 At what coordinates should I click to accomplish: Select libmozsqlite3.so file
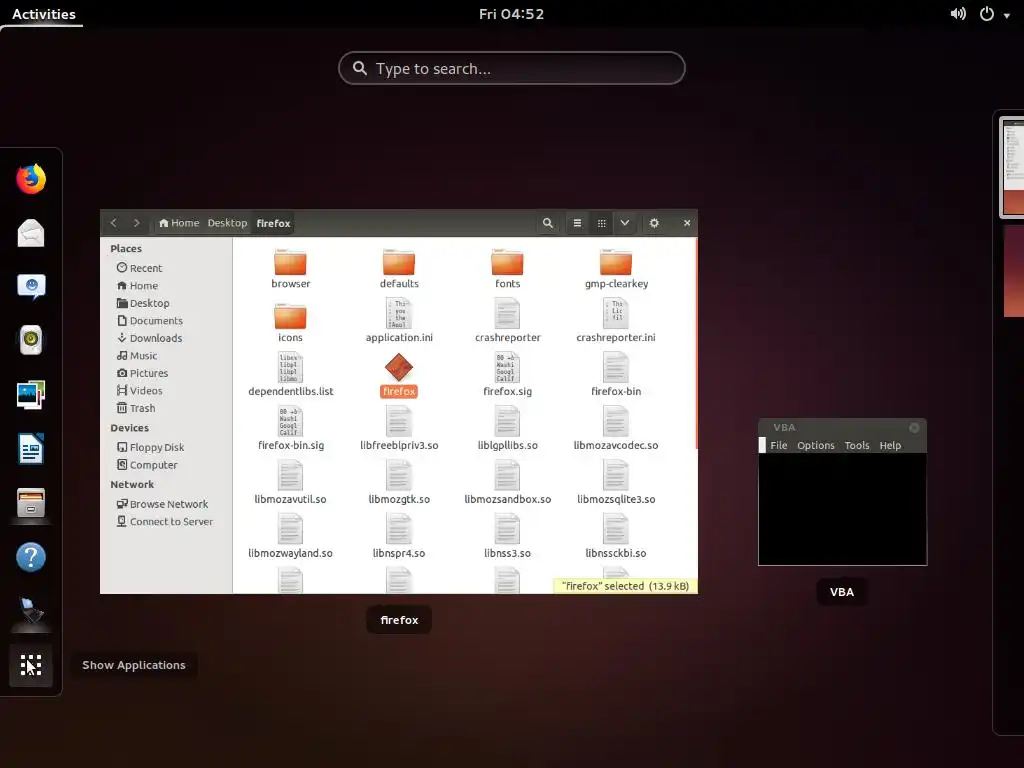click(x=616, y=483)
